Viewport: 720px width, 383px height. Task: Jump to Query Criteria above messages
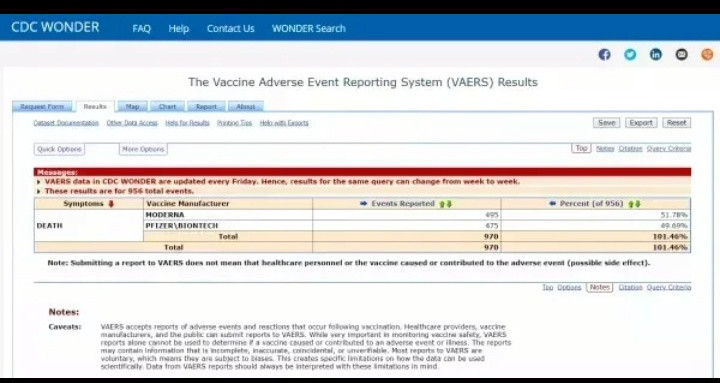click(x=669, y=149)
